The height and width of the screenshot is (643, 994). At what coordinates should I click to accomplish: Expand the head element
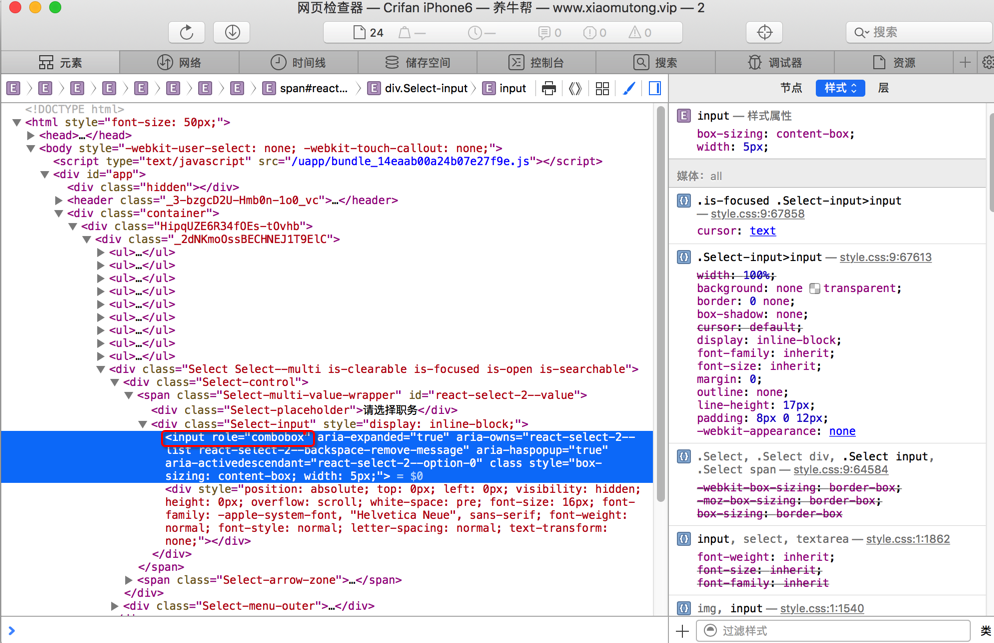(x=30, y=135)
